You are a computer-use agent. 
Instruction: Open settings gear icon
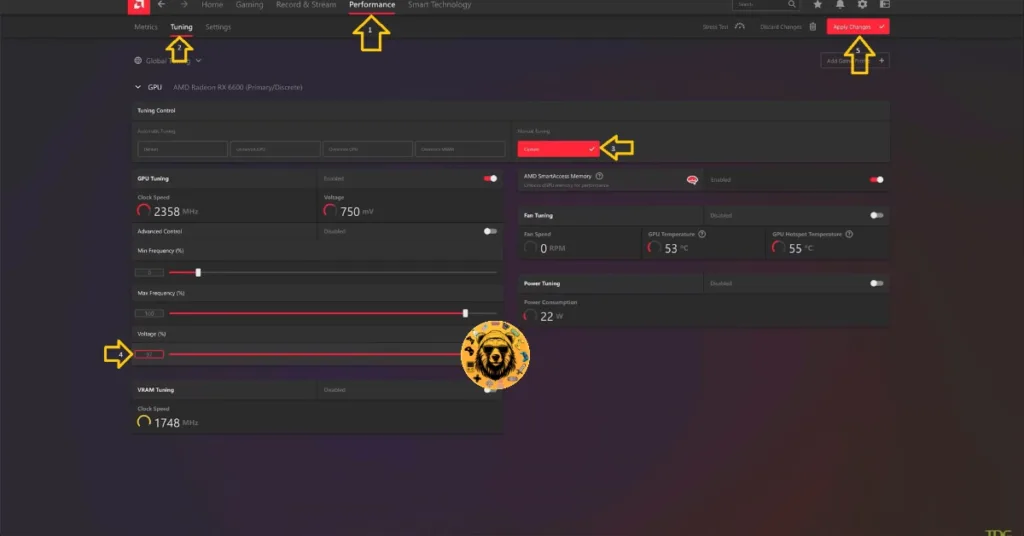coord(862,5)
